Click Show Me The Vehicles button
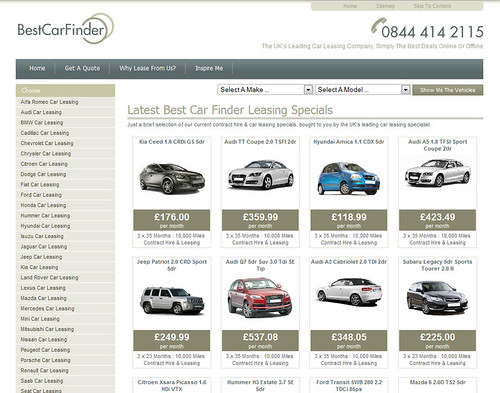This screenshot has height=393, width=500. click(x=448, y=90)
